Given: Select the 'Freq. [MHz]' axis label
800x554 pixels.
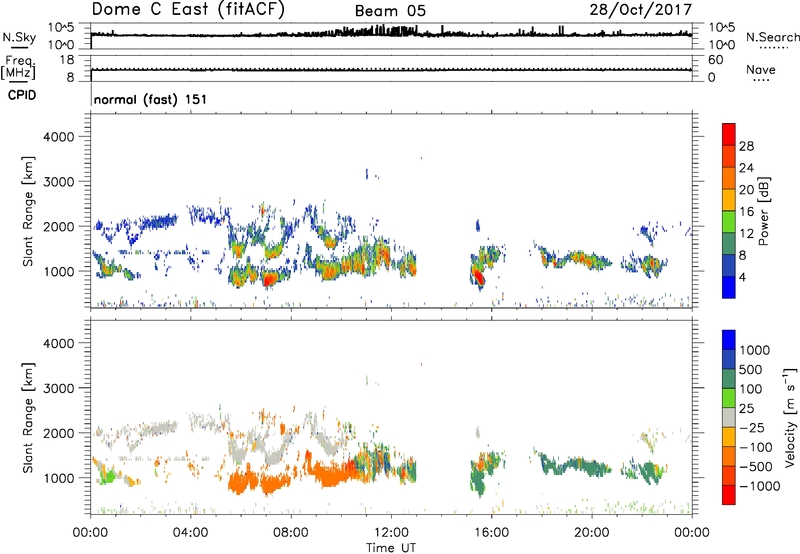Looking at the screenshot, I should (18, 68).
